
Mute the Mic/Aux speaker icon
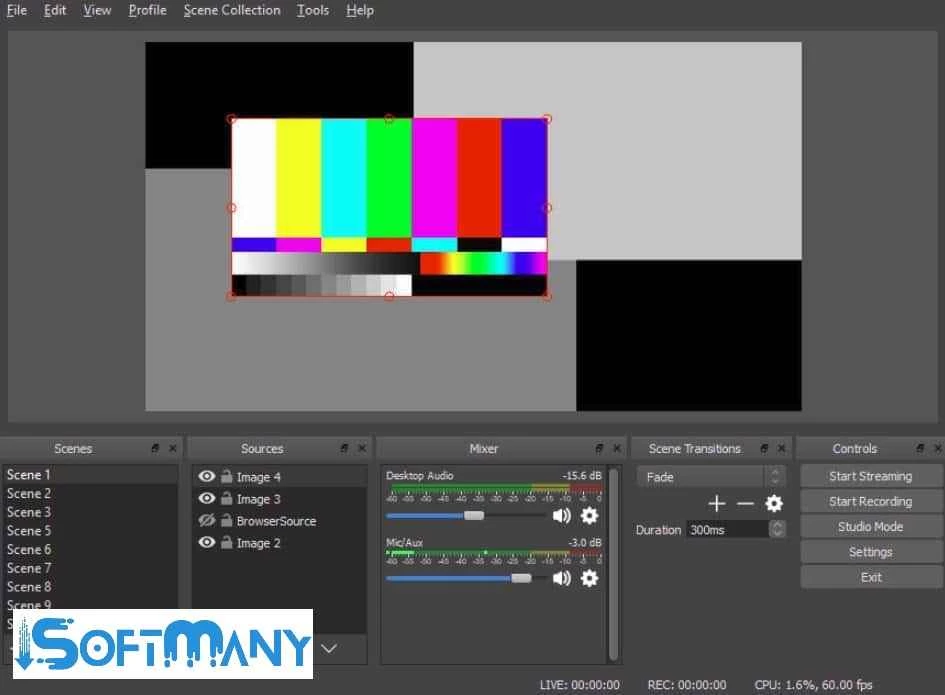pos(561,578)
